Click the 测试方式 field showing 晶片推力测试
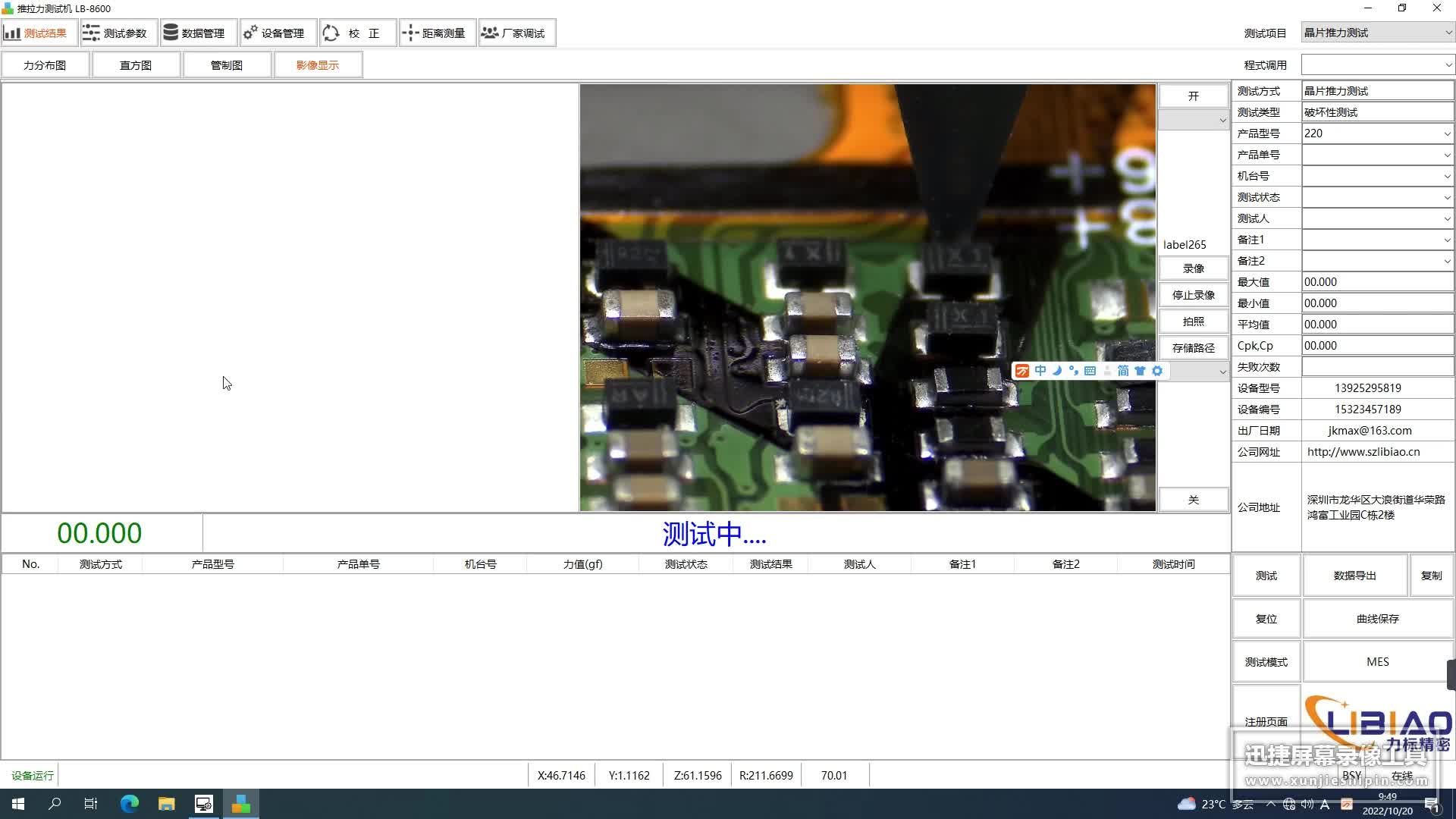Screen dimensions: 1456x819 pyautogui.click(x=1377, y=91)
